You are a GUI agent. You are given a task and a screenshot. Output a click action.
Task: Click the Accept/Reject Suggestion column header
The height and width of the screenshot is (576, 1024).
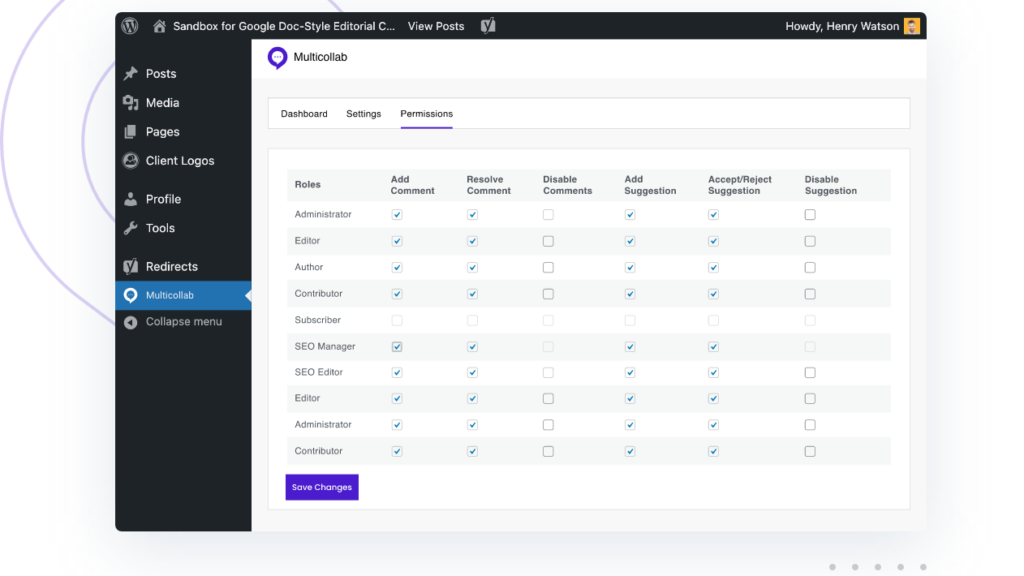pos(739,185)
